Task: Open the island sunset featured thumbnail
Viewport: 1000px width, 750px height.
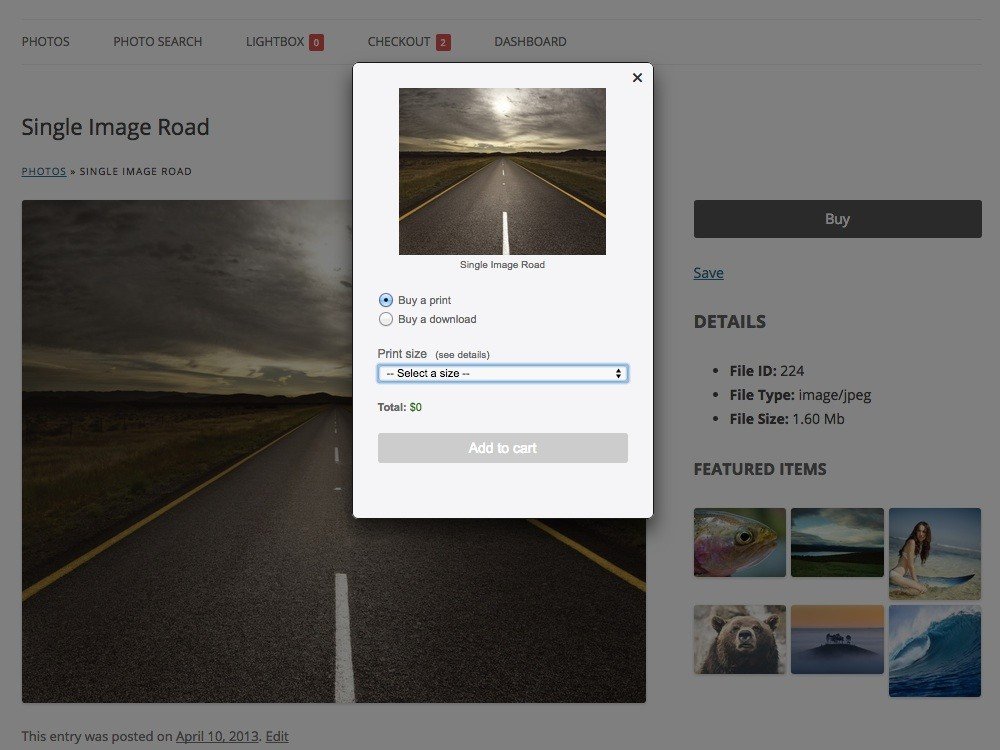Action: point(837,639)
